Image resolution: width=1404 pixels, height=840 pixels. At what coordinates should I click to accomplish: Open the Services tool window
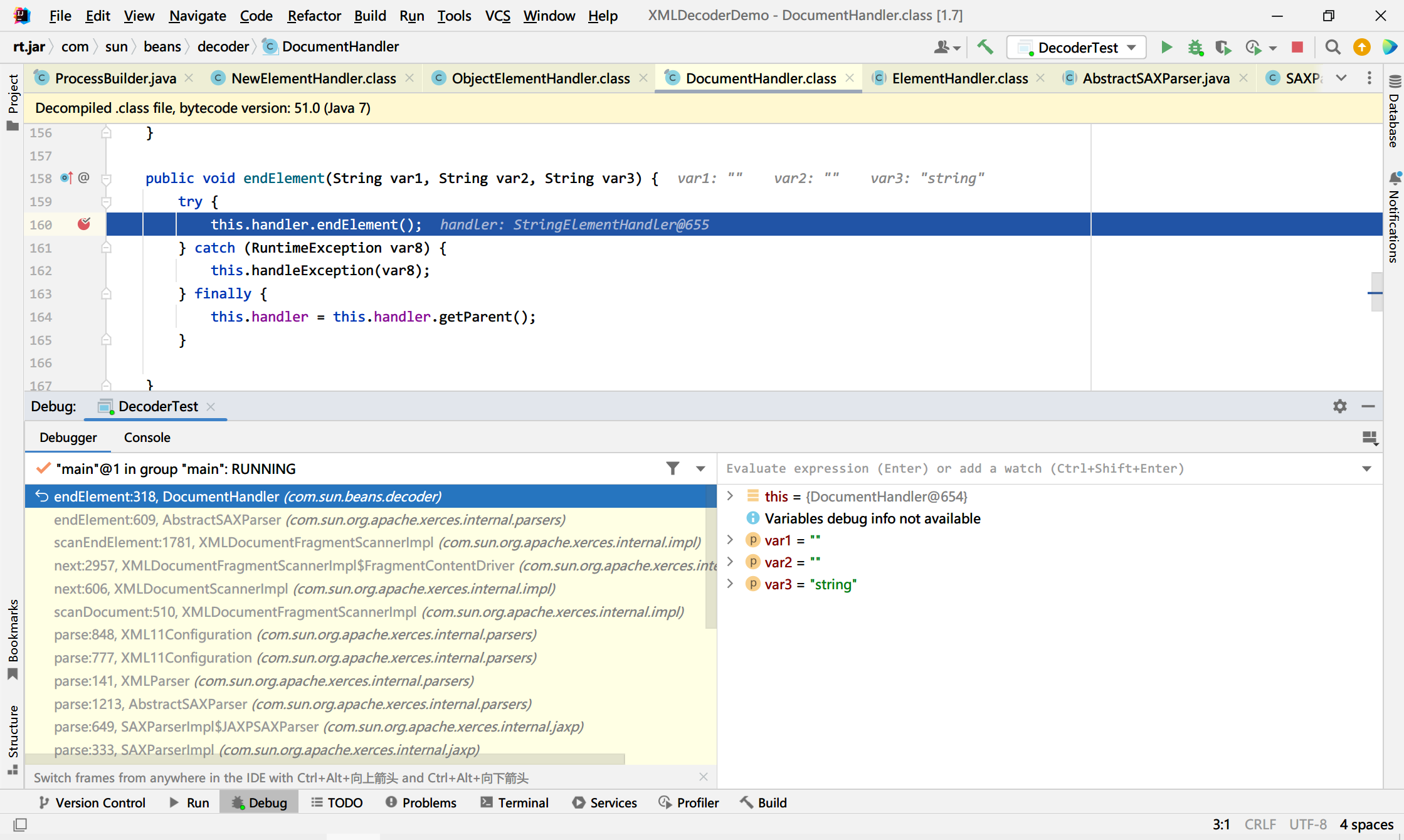pos(604,802)
